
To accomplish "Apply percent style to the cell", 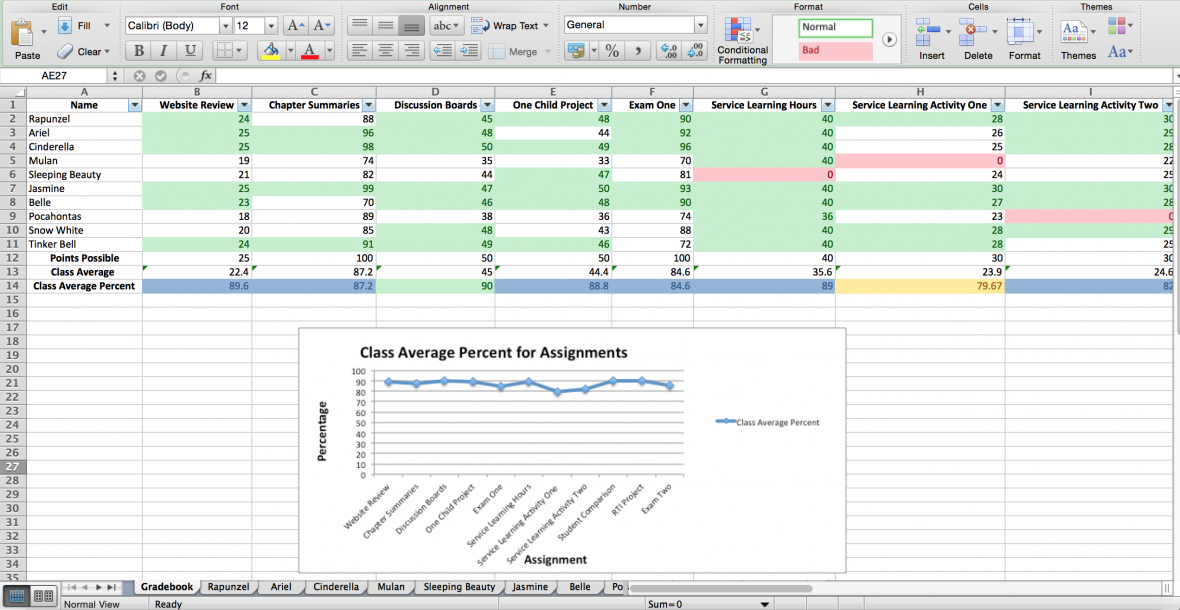I will click(x=612, y=51).
